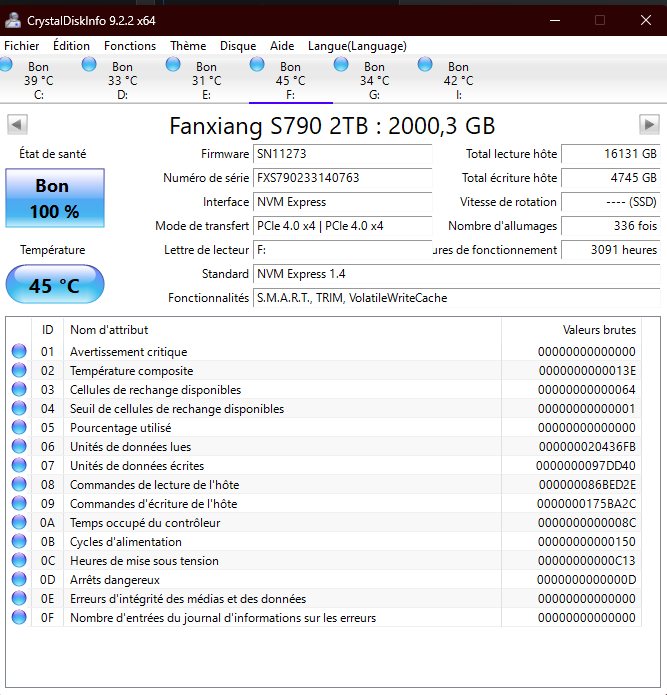Go to previous disk with left arrow

pyautogui.click(x=17, y=125)
